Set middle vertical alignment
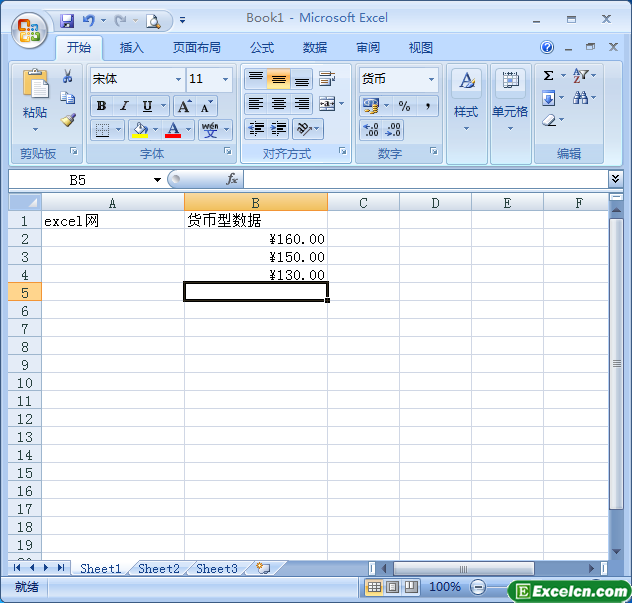This screenshot has width=632, height=603. click(x=279, y=79)
